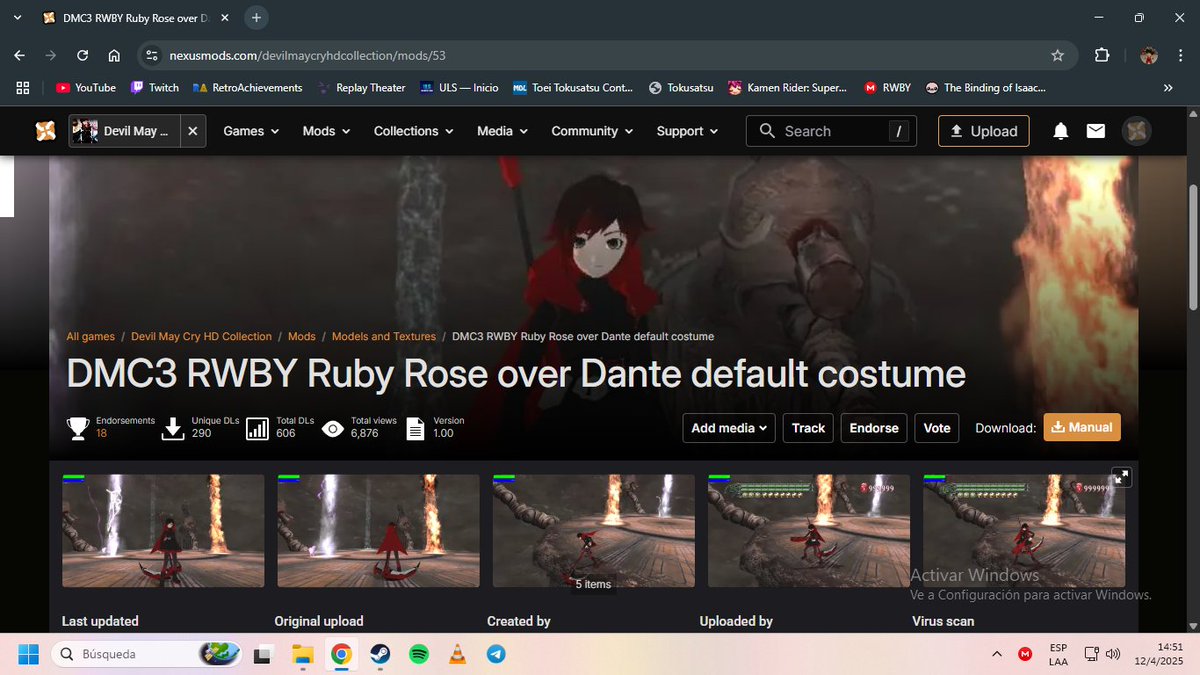This screenshot has width=1200, height=675.
Task: Open Task View on the taskbar
Action: tap(263, 654)
